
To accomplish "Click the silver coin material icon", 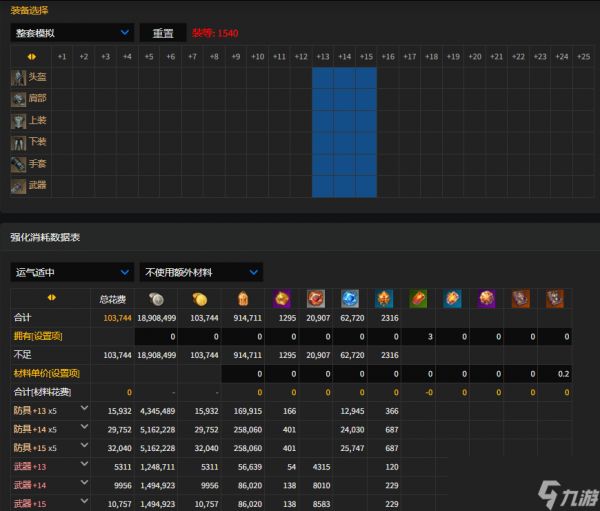I will pyautogui.click(x=155, y=298).
